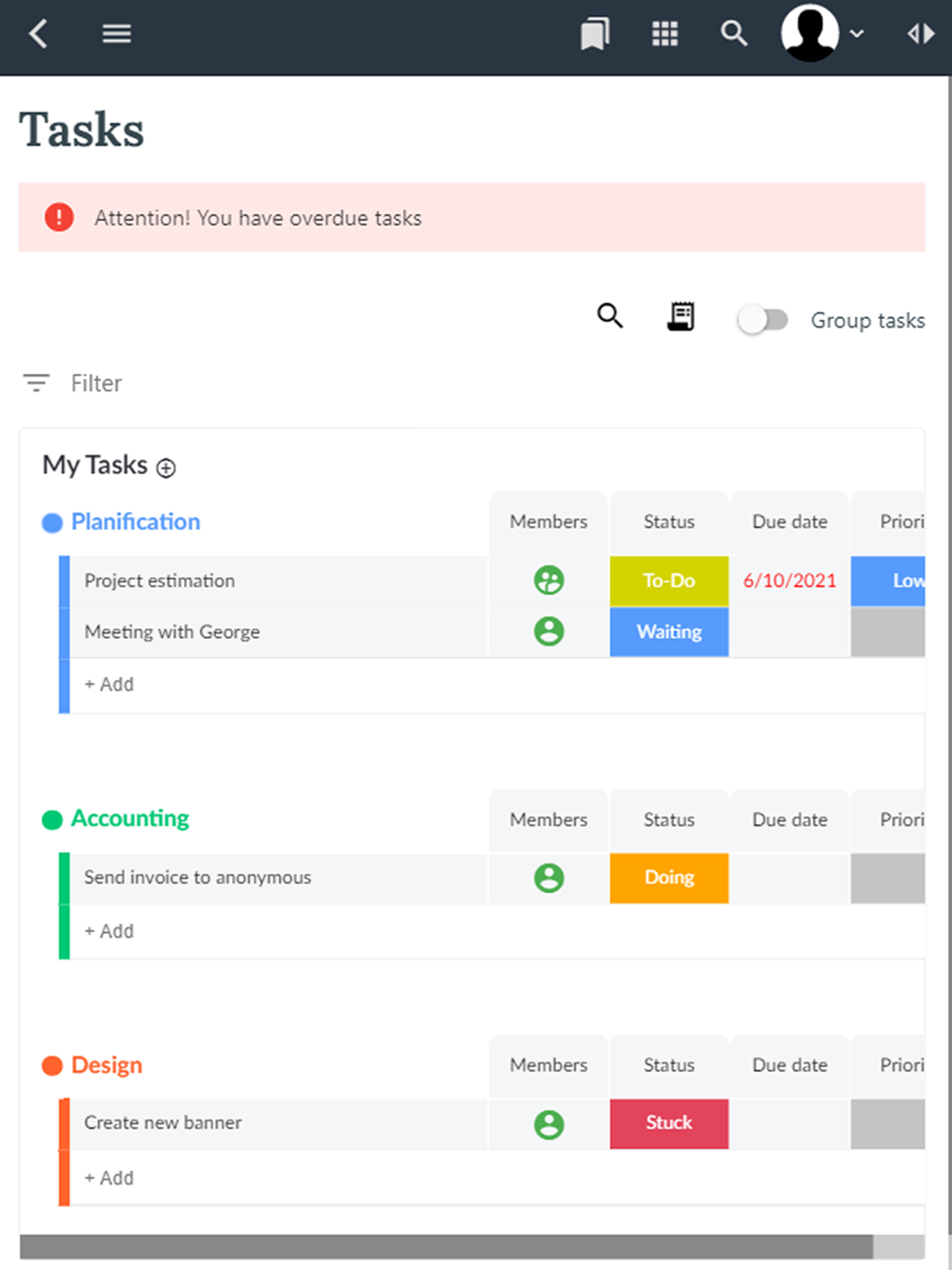Click Members column header in Planification

coord(548,522)
